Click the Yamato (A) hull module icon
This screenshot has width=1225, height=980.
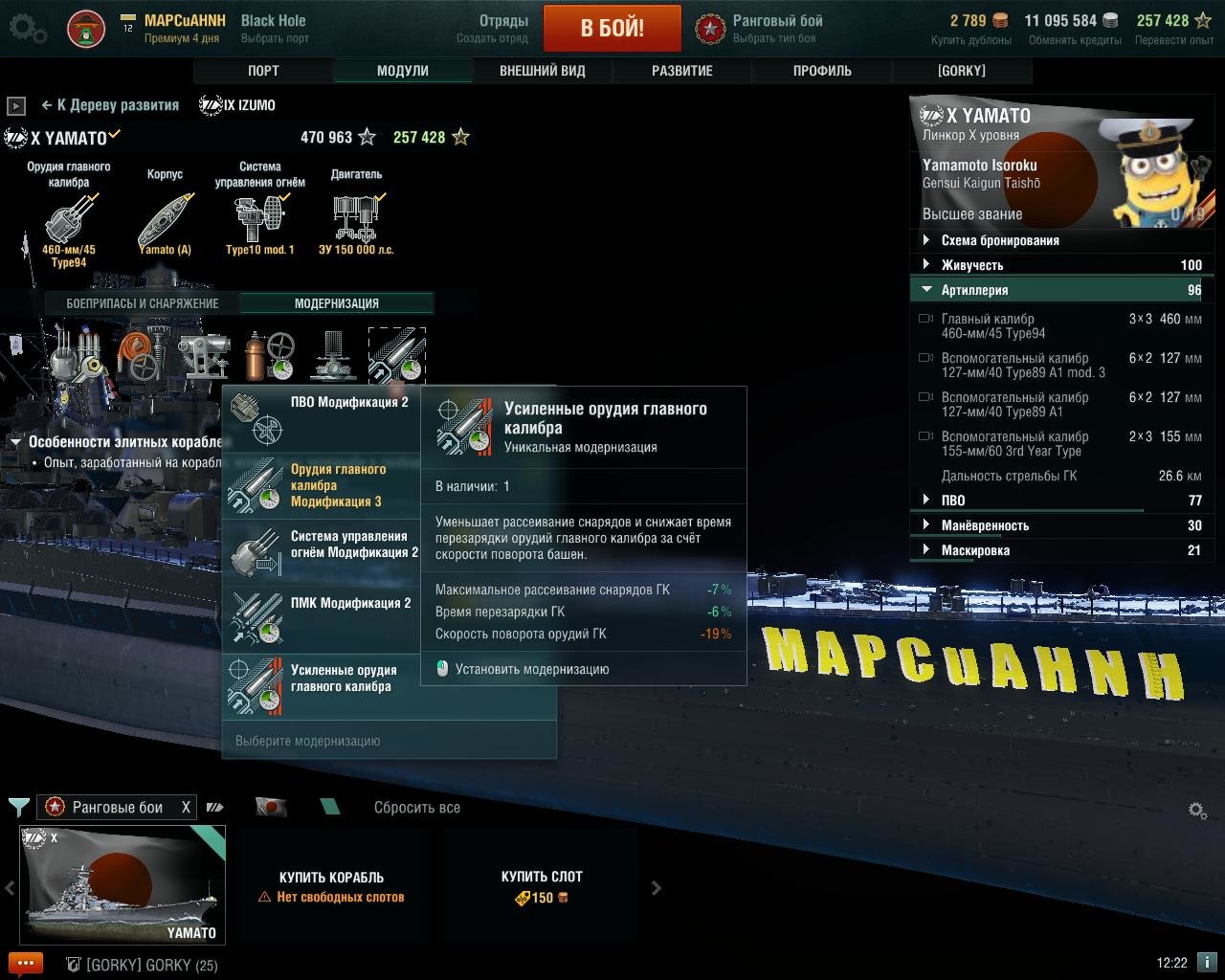165,219
